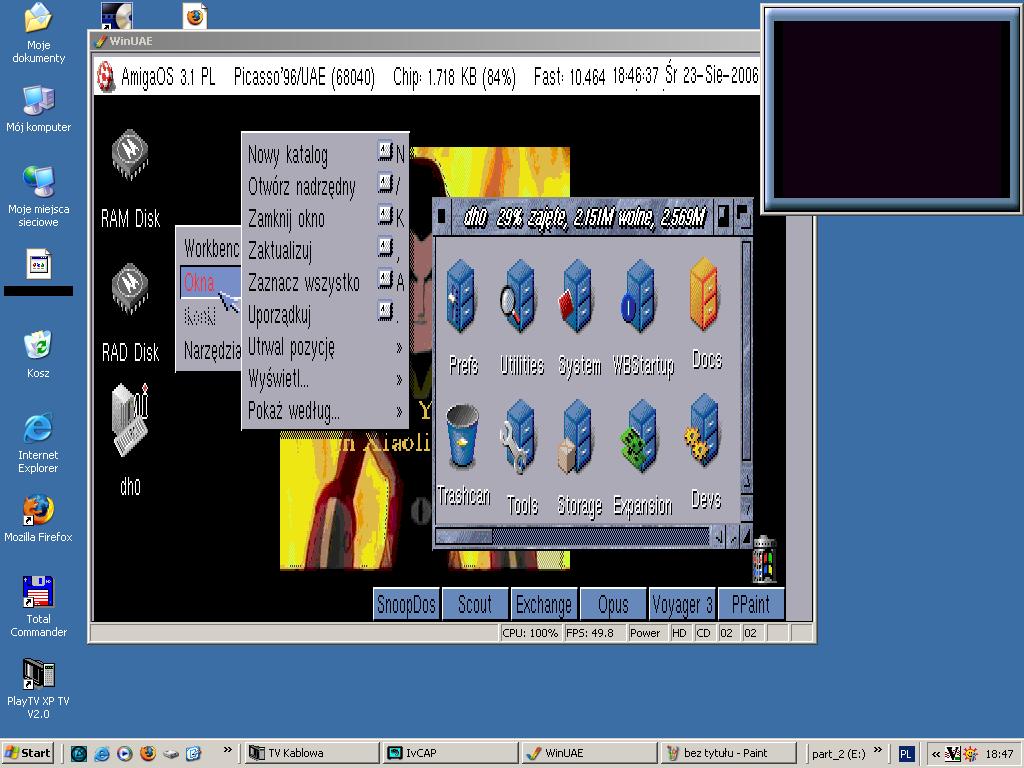The width and height of the screenshot is (1024, 768).
Task: Launch Internet Explorer from the desktop
Action: (x=38, y=443)
